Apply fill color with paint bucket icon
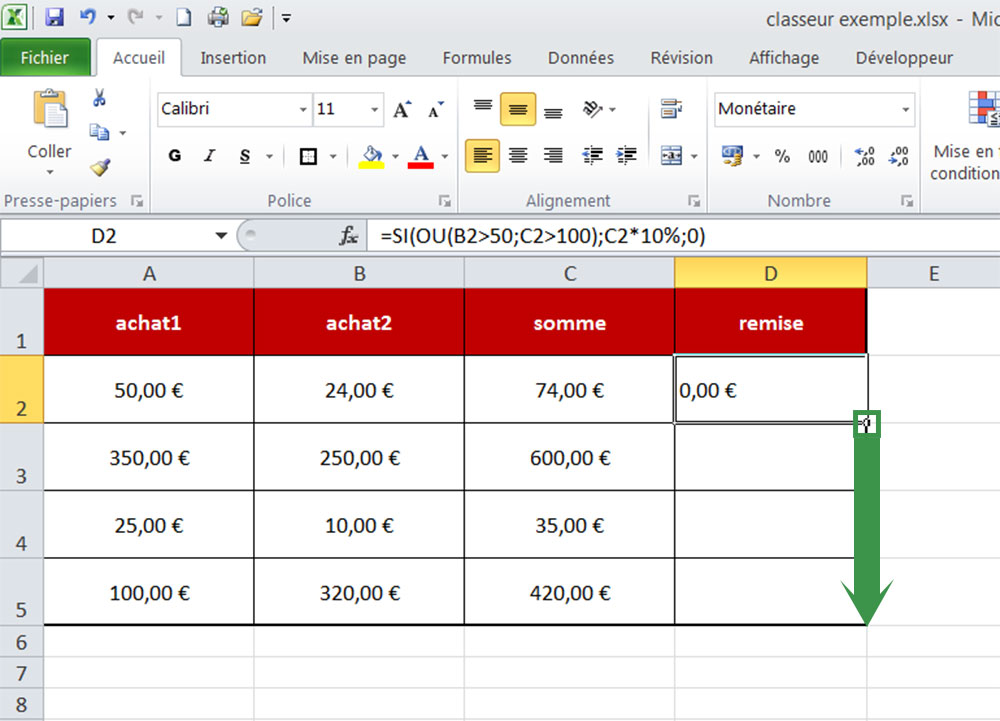 coord(372,156)
